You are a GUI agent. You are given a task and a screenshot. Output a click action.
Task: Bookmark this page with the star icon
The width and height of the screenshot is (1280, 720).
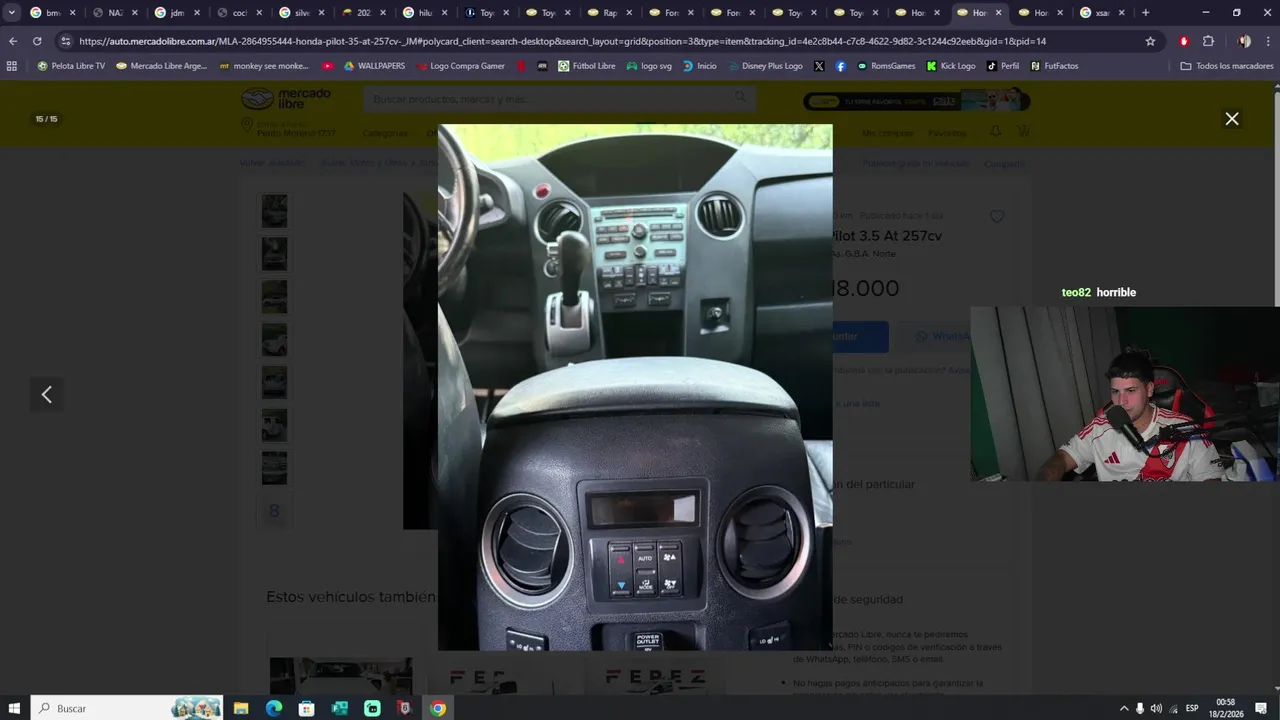[x=1150, y=41]
